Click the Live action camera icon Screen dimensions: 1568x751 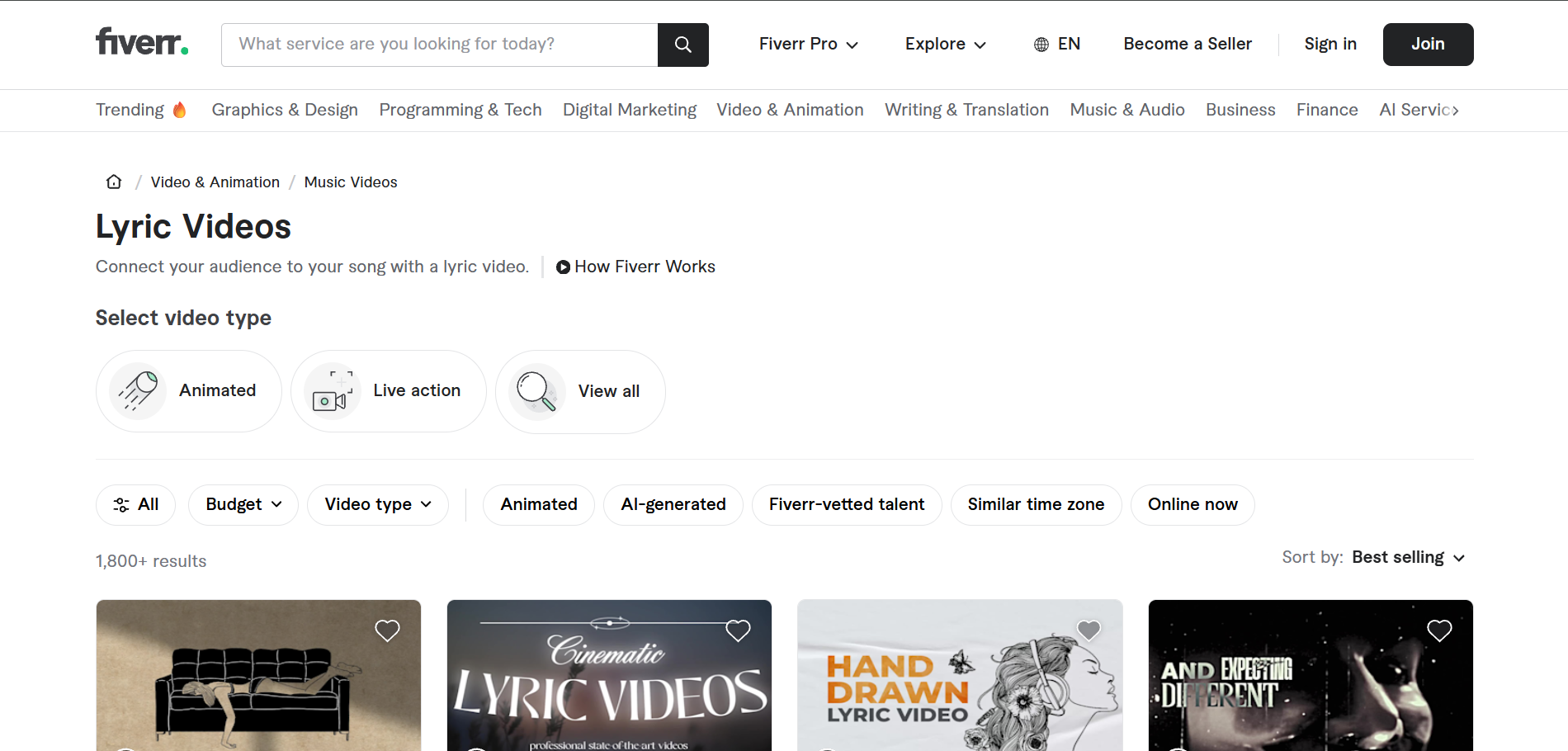(333, 391)
